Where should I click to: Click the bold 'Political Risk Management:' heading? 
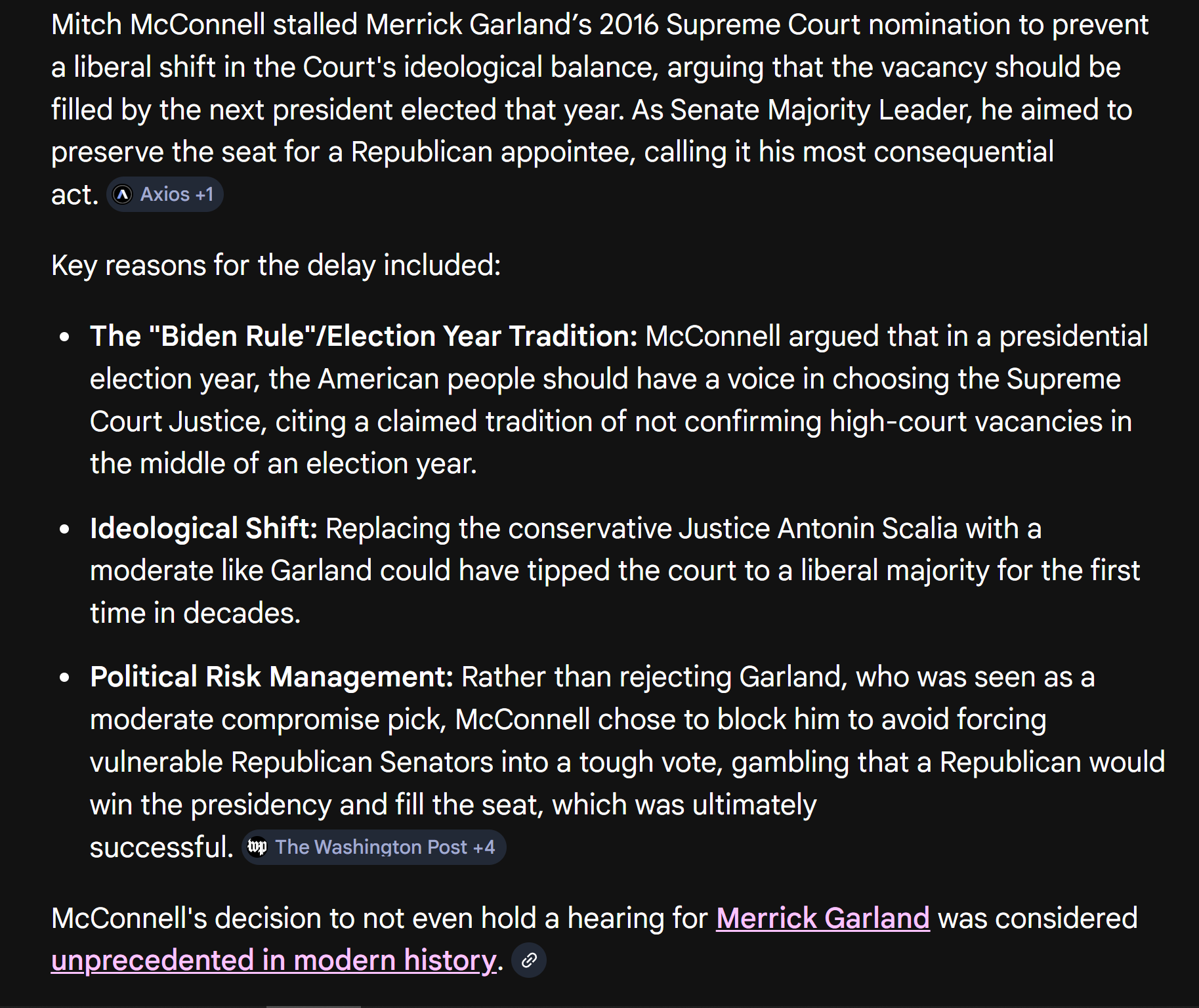(x=272, y=677)
